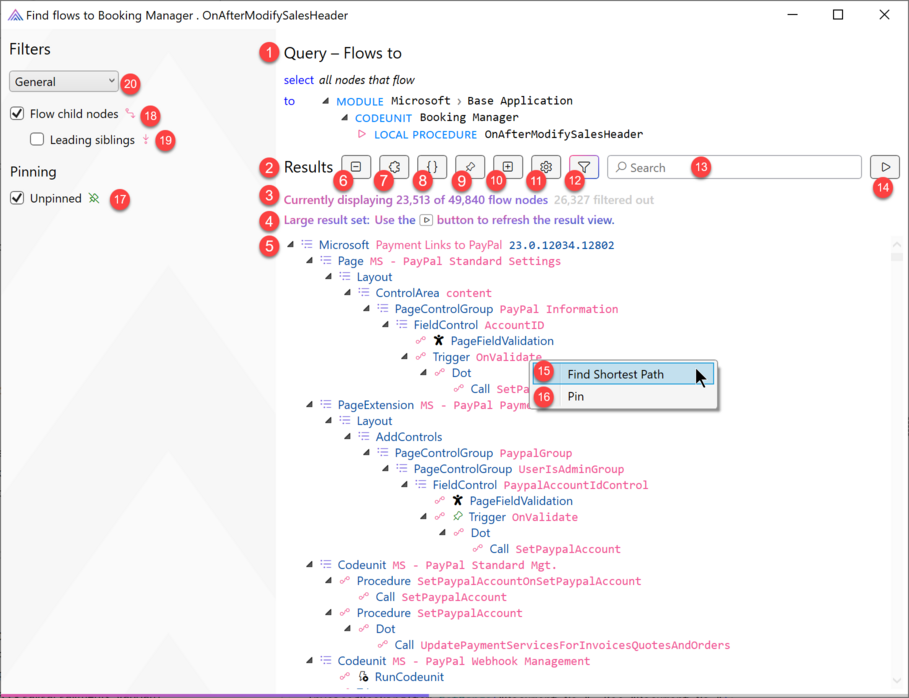Select the LOCAL PROCEDURE OnAfterModifySalesHeader row
Image resolution: width=909 pixels, height=698 pixels.
[500, 134]
